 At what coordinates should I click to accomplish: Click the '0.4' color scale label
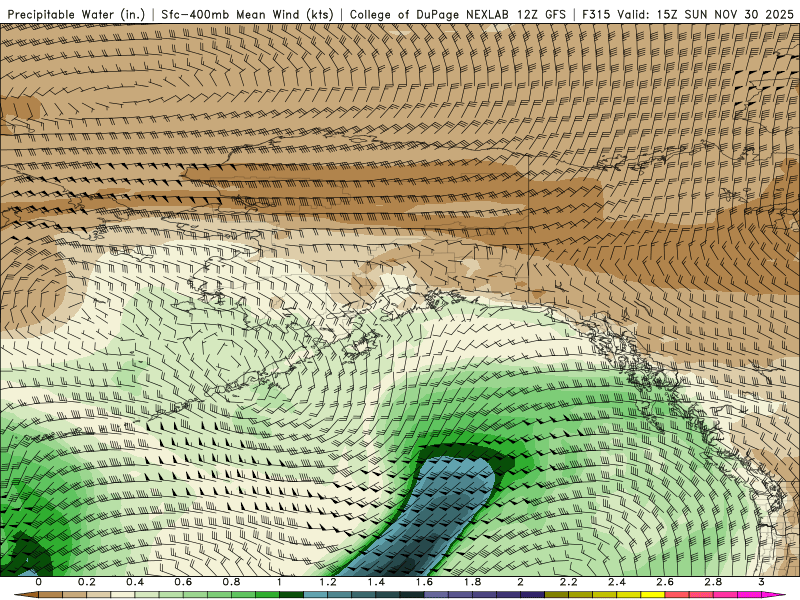click(x=135, y=582)
